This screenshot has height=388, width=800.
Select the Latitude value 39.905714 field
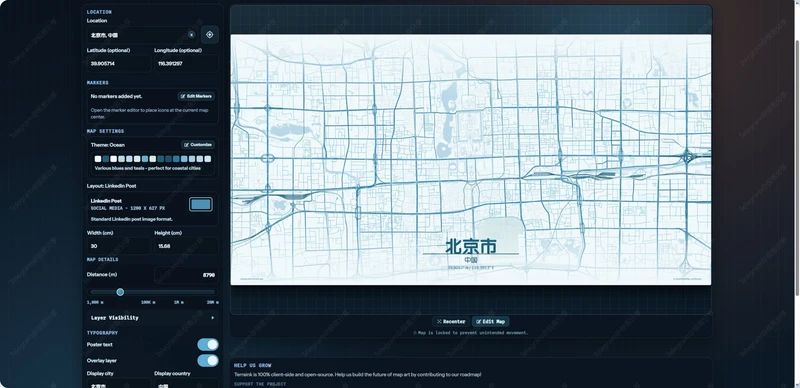[x=118, y=64]
